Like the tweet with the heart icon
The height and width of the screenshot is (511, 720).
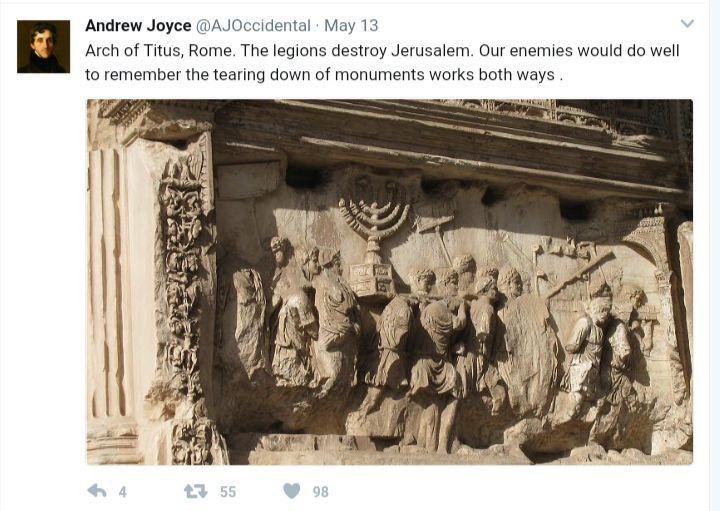click(292, 491)
